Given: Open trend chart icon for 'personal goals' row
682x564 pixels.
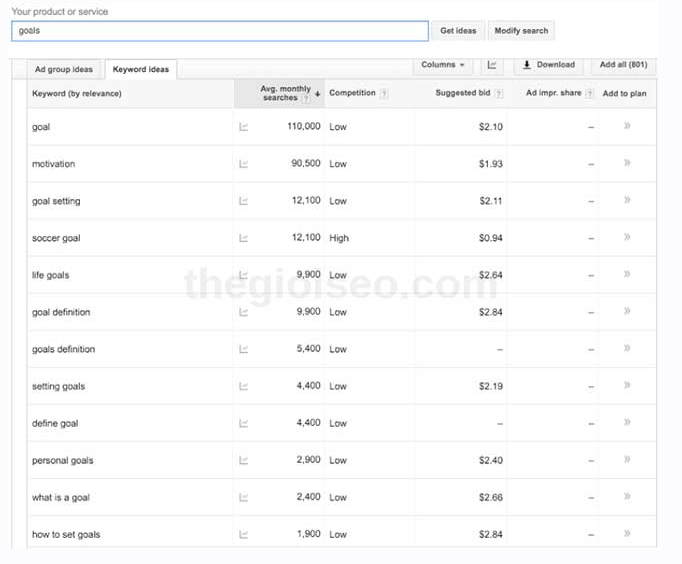Looking at the screenshot, I should pyautogui.click(x=244, y=460).
